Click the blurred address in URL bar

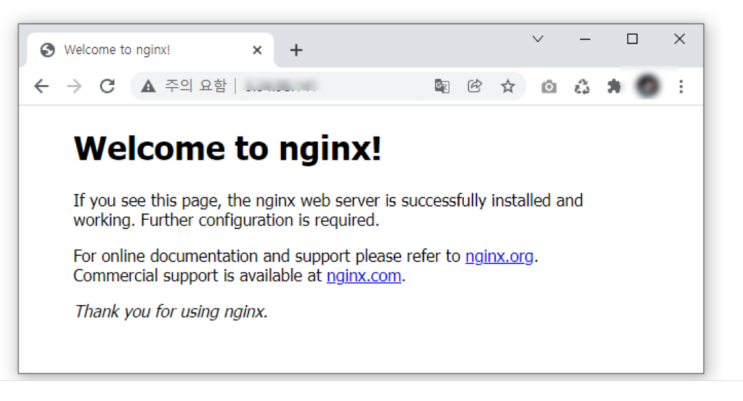281,86
